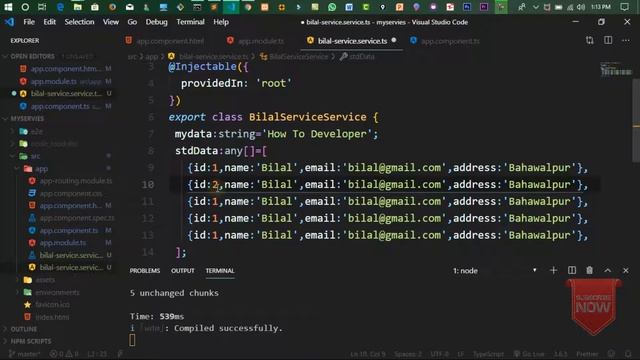Open the Go menu
640x360 pixels.
[x=132, y=22]
